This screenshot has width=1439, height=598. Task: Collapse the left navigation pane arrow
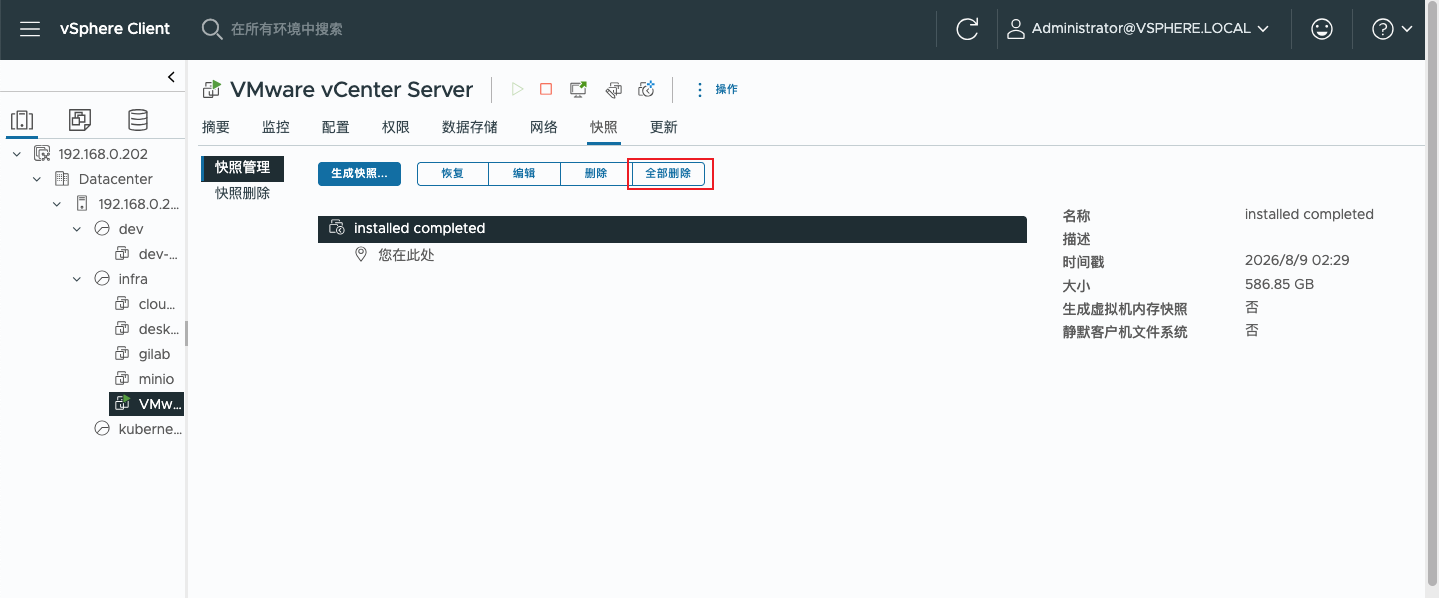point(171,77)
